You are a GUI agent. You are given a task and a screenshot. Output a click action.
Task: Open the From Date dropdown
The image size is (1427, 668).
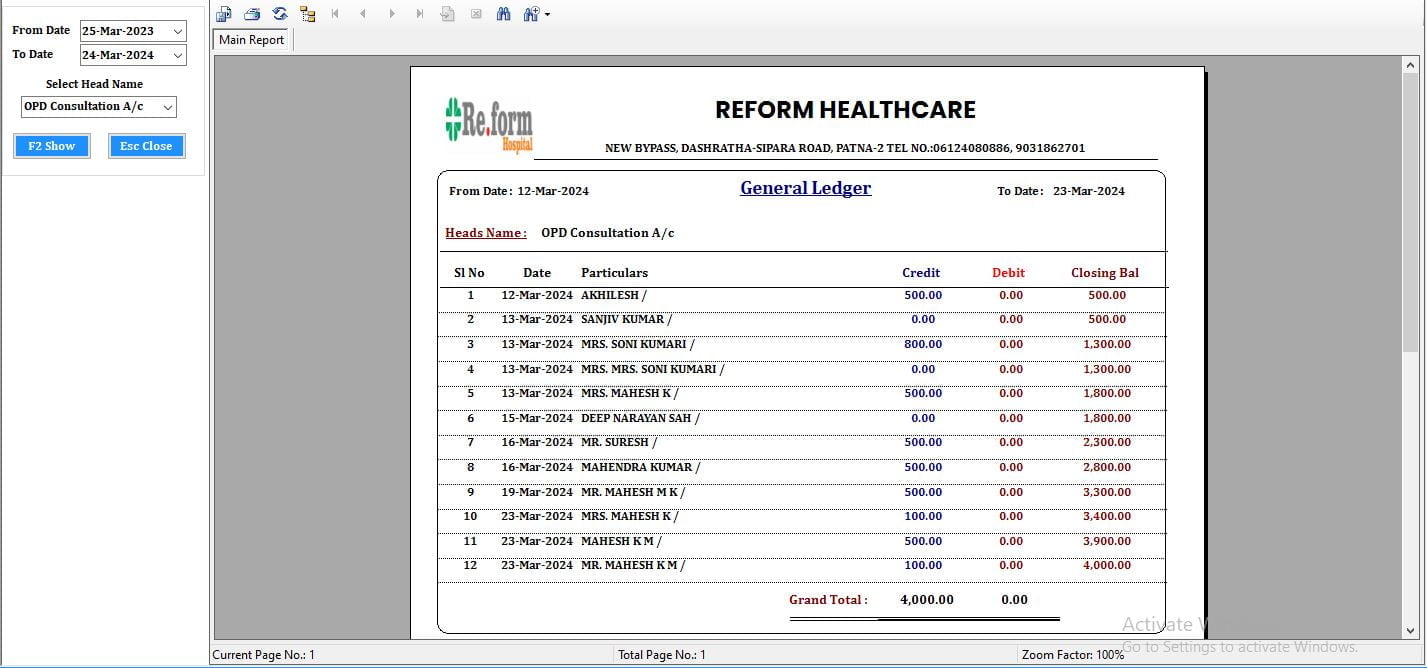(x=179, y=30)
